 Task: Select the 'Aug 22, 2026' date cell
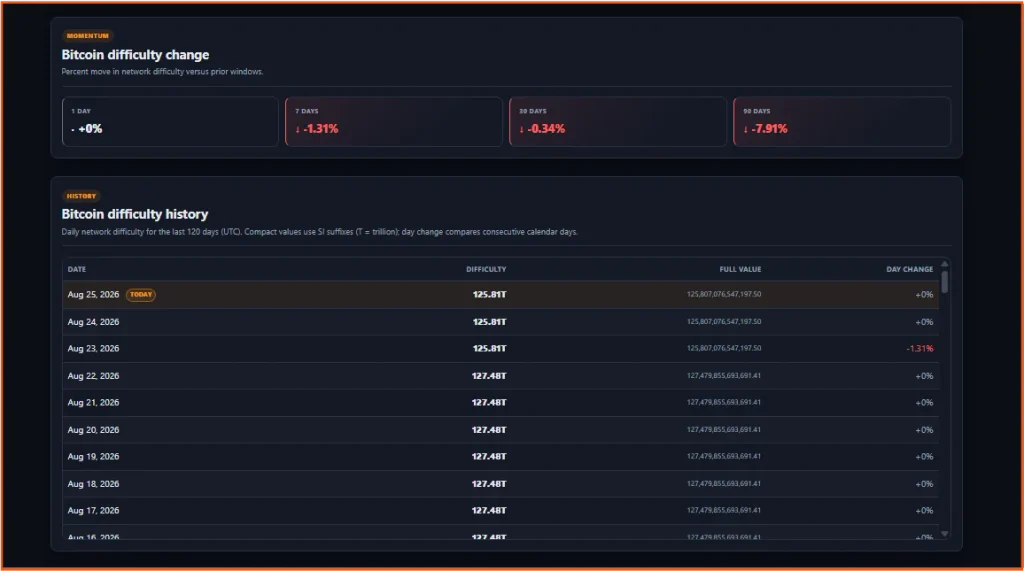pyautogui.click(x=93, y=376)
